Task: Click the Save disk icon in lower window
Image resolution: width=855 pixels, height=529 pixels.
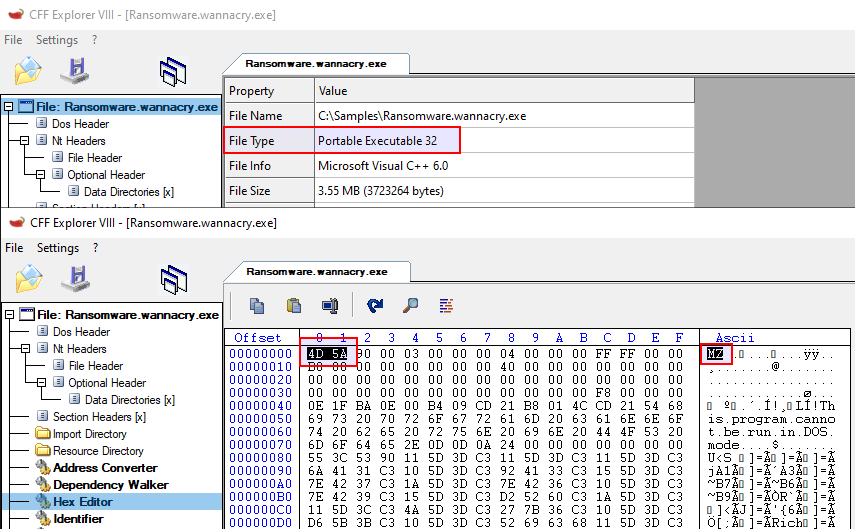Action: point(75,279)
